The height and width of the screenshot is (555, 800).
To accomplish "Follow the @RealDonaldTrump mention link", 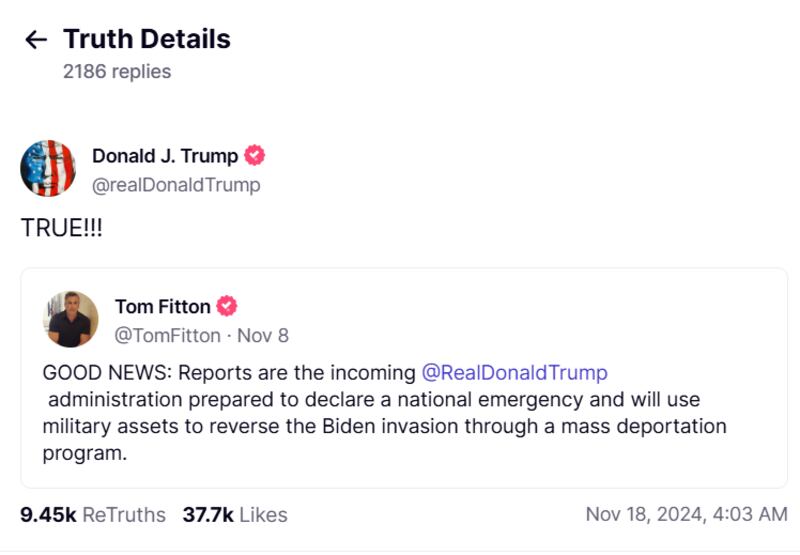I will pos(515,373).
